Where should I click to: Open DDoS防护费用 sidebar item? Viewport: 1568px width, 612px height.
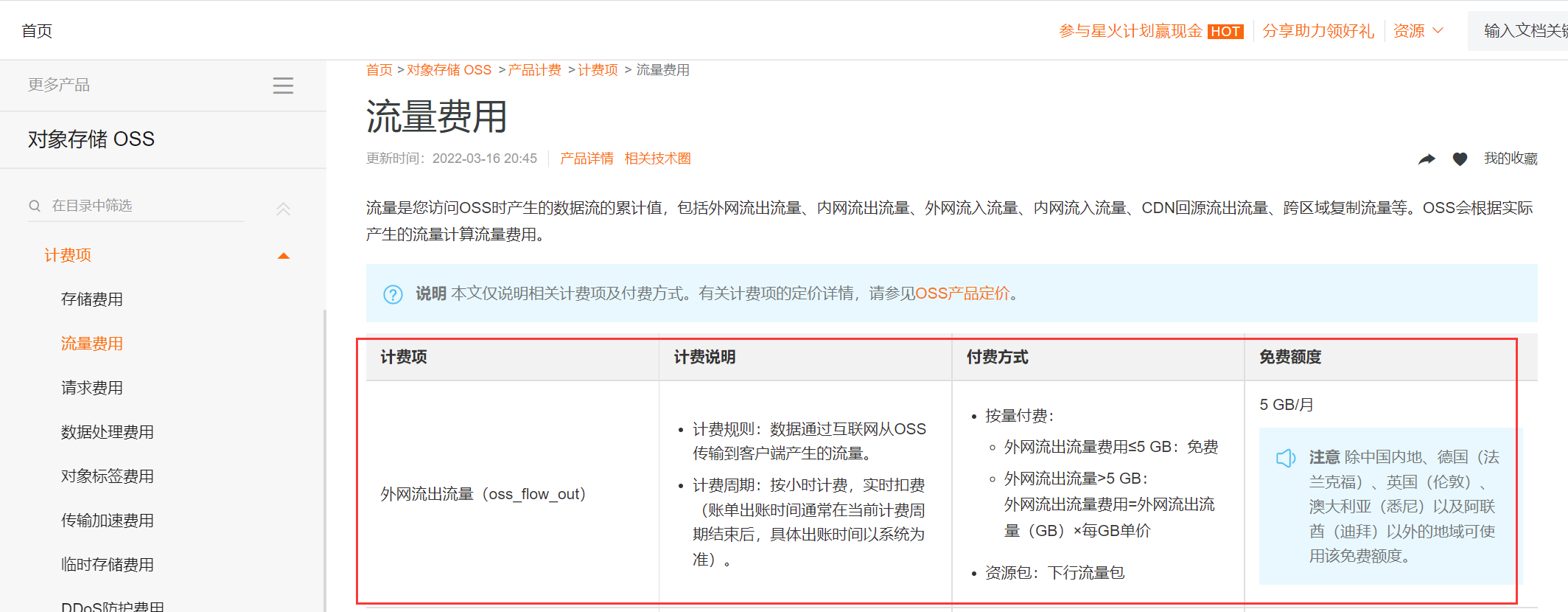coord(113,606)
